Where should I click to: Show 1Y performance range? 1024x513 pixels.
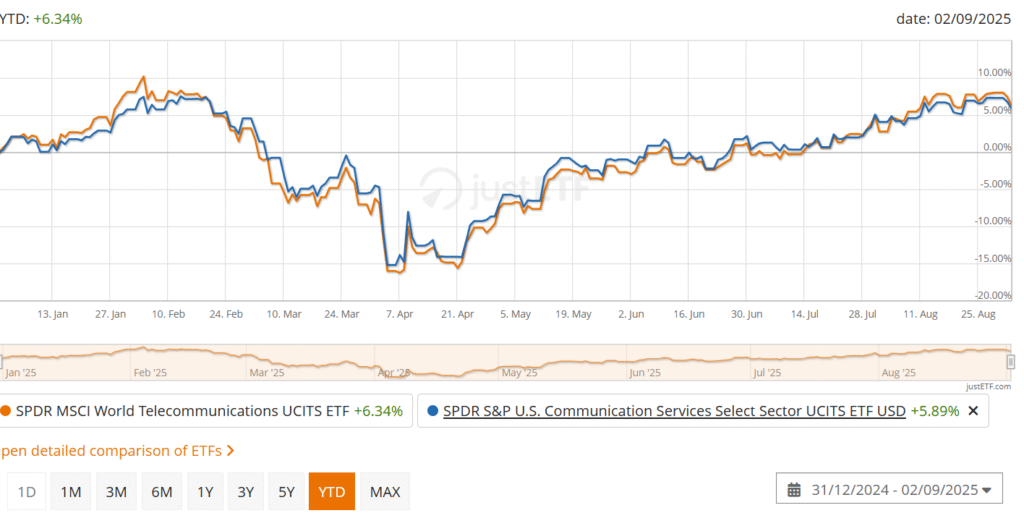[x=205, y=491]
